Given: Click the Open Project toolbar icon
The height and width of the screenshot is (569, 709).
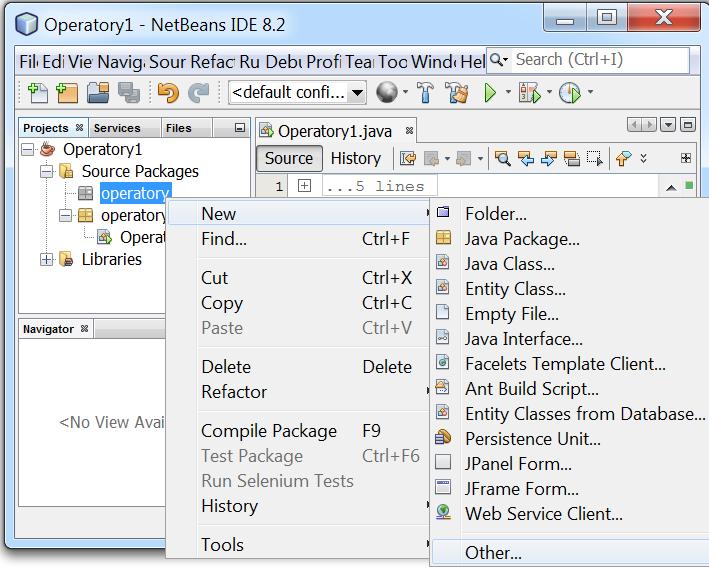Looking at the screenshot, I should pos(98,93).
